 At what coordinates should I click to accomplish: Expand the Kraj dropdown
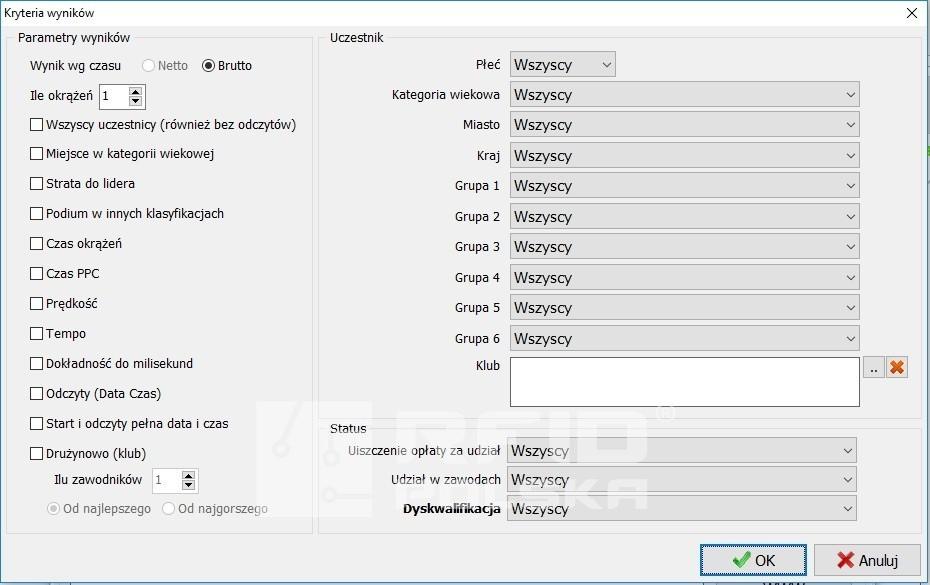(684, 155)
